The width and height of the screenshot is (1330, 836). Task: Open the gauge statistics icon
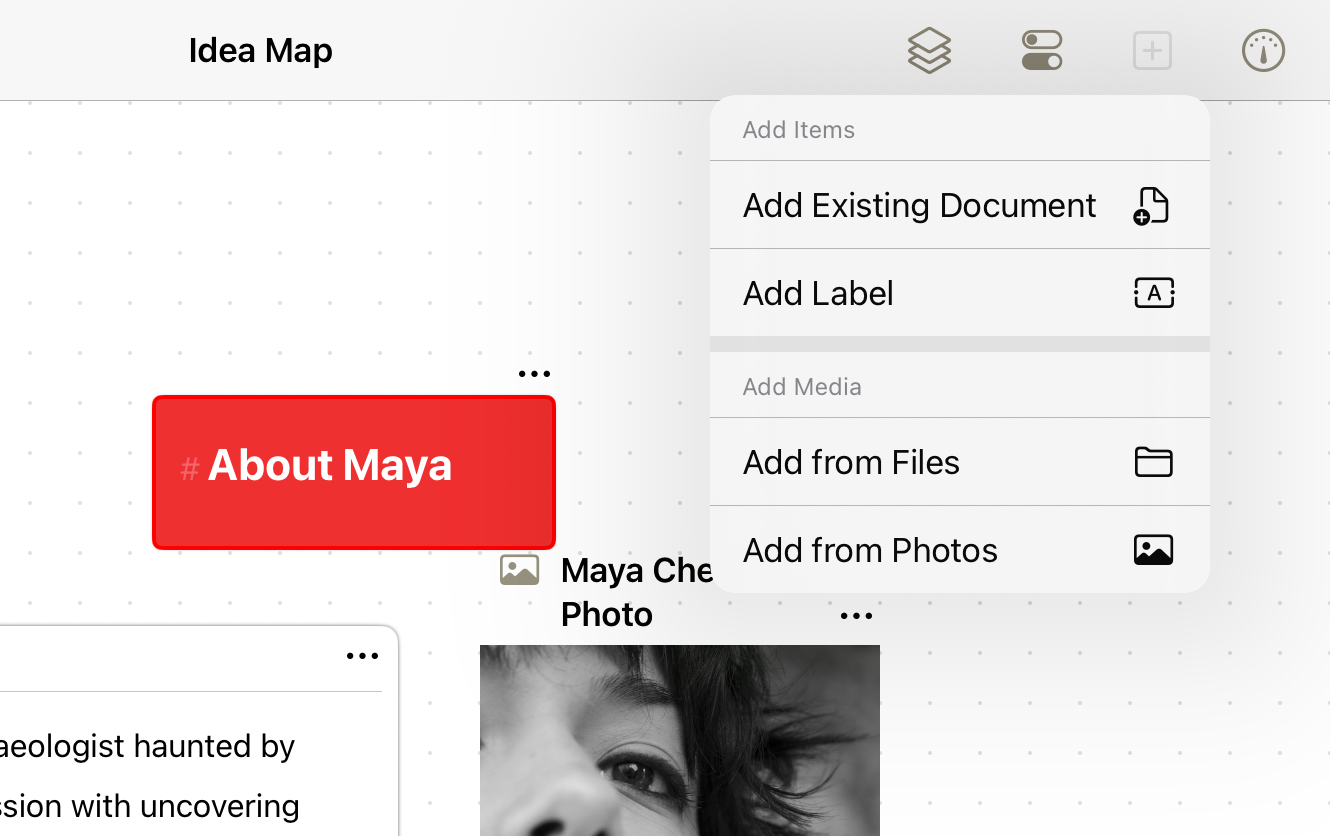point(1263,50)
